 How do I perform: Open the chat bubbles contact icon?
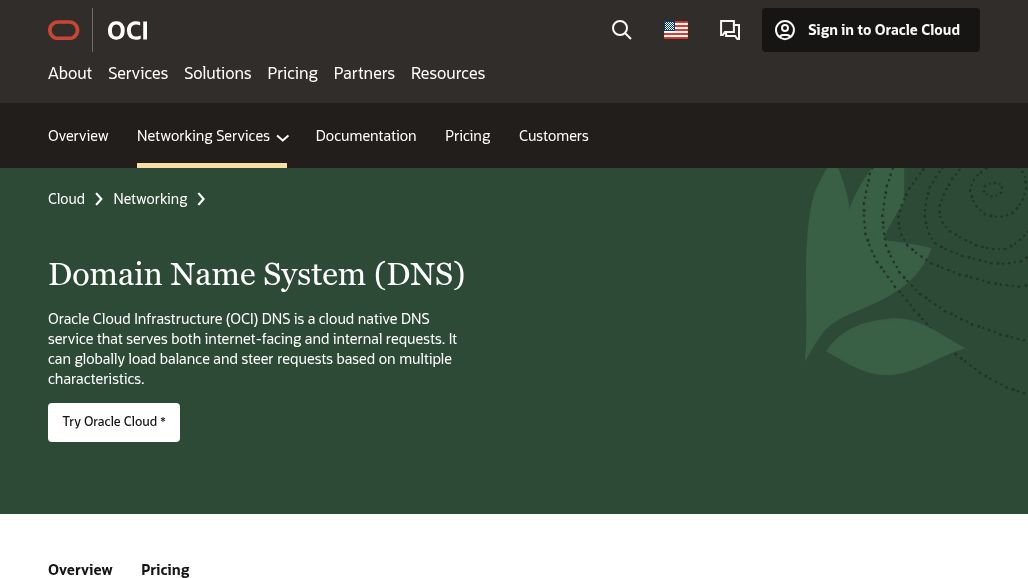(730, 31)
